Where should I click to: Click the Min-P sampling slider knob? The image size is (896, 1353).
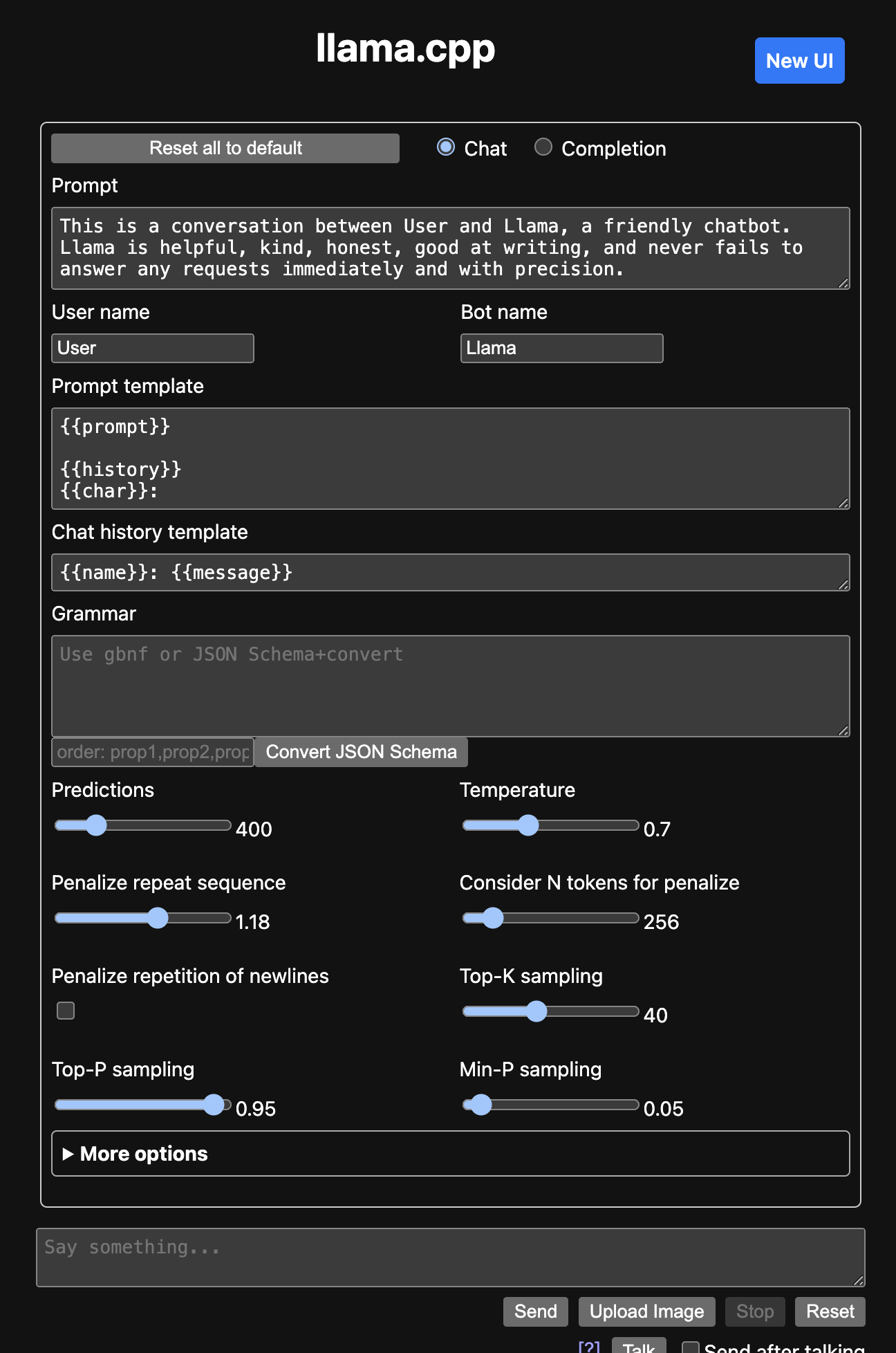pyautogui.click(x=481, y=1105)
